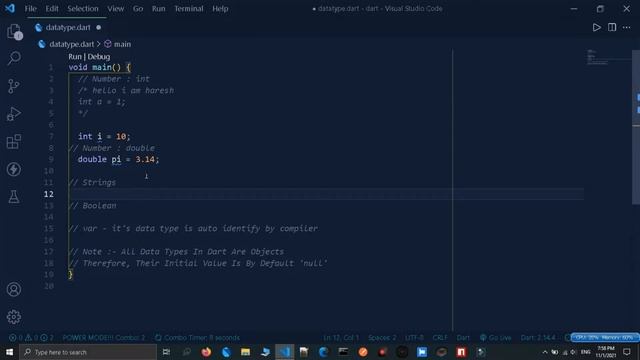Open the Selection menu
The width and height of the screenshot is (640, 360).
point(83,9)
